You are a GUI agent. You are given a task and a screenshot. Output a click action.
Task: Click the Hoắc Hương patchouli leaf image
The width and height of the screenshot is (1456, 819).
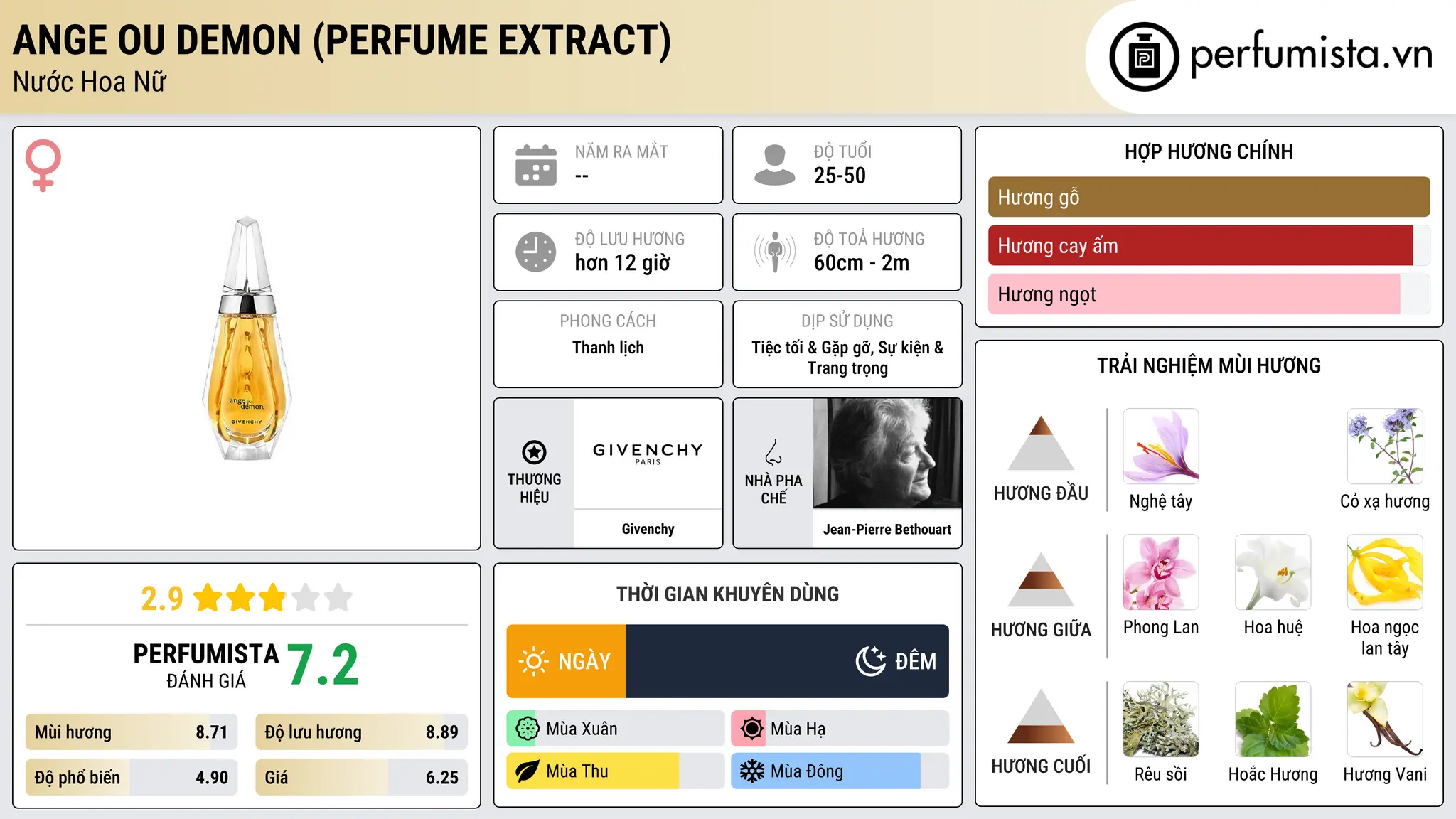pos(1273,719)
